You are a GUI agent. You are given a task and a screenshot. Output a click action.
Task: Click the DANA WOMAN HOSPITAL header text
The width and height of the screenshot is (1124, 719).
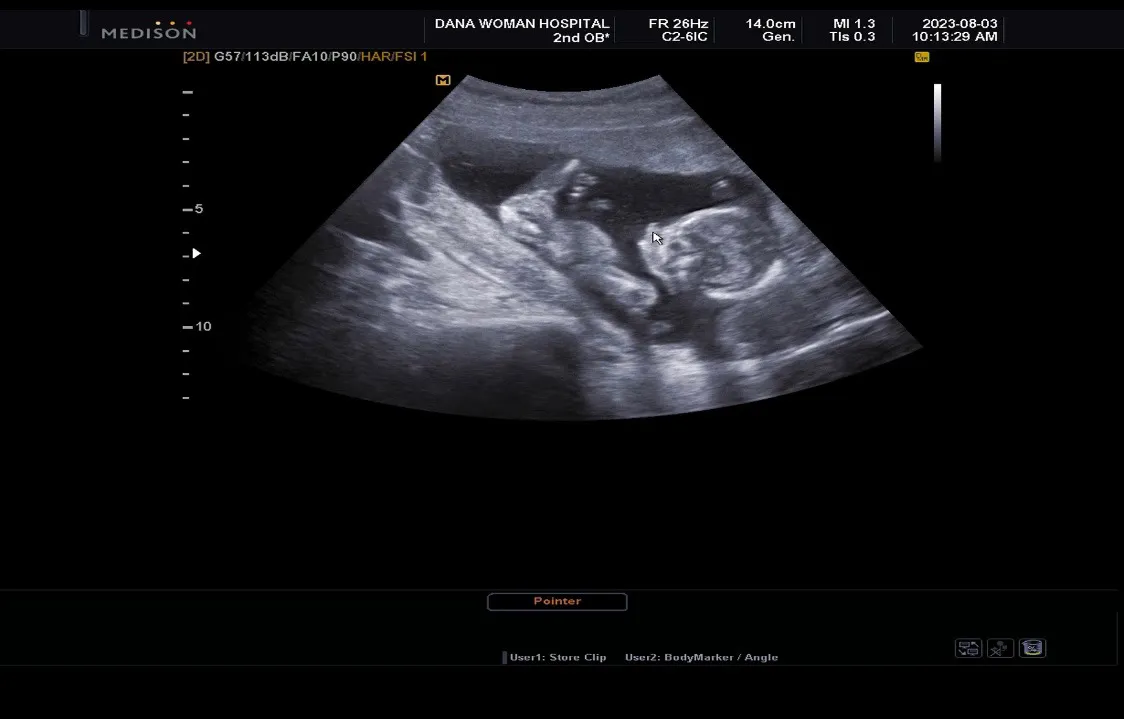click(x=522, y=24)
